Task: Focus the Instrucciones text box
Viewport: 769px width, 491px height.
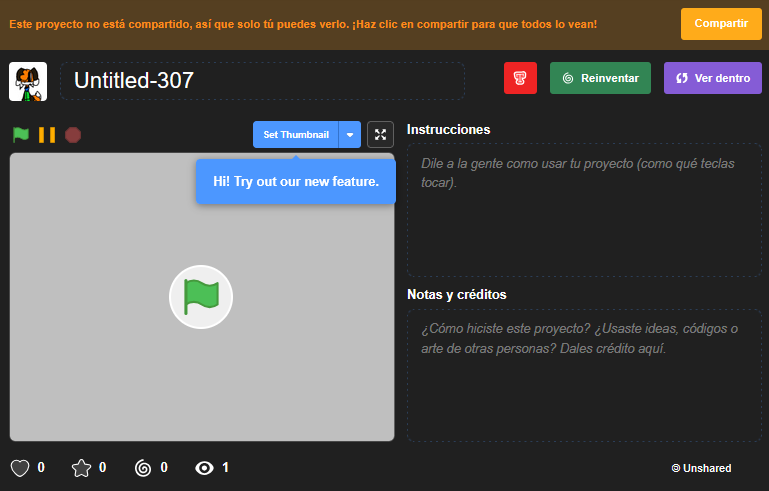Action: point(584,210)
